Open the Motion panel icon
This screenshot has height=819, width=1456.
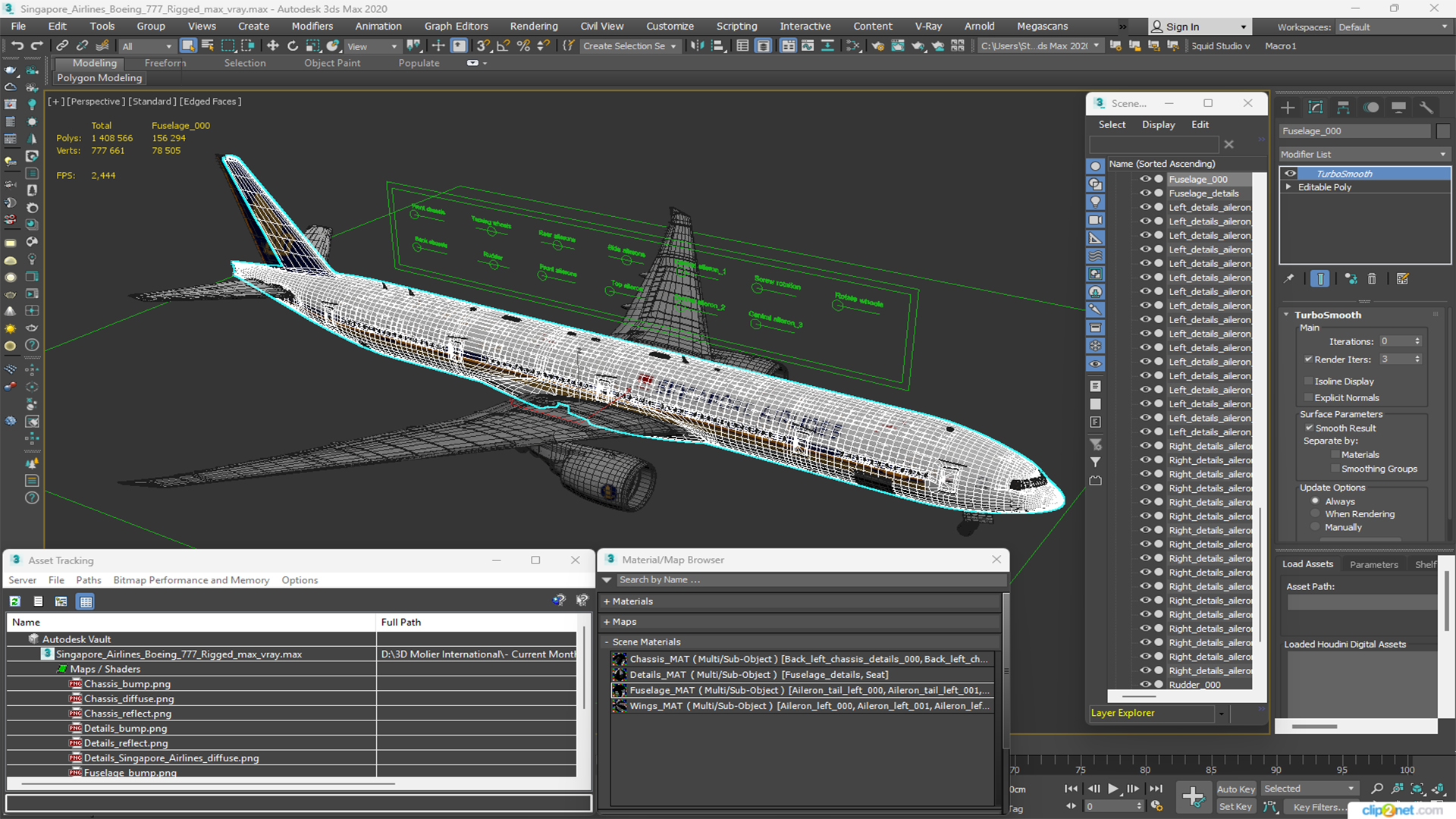pos(1371,108)
